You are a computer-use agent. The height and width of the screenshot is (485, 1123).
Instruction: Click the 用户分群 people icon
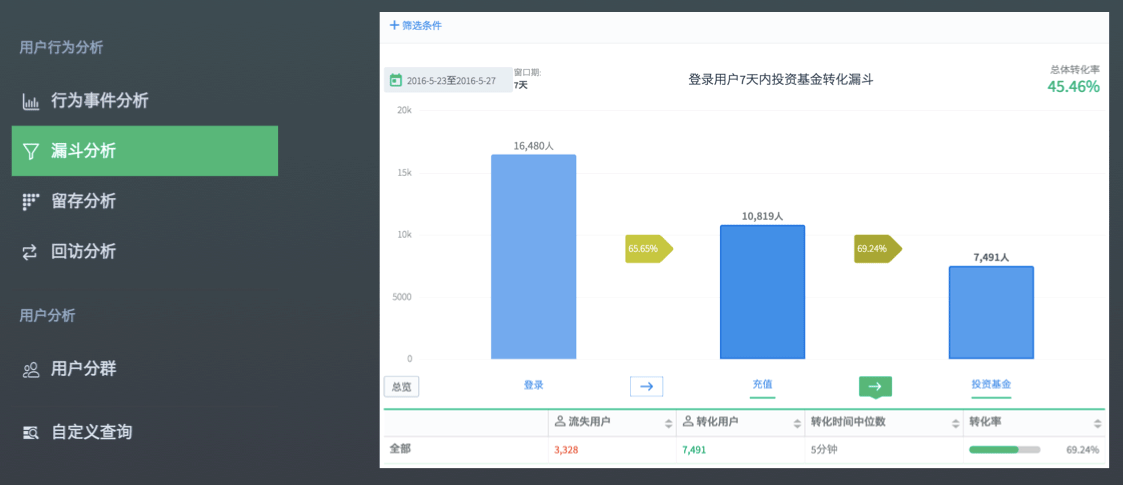[31, 369]
